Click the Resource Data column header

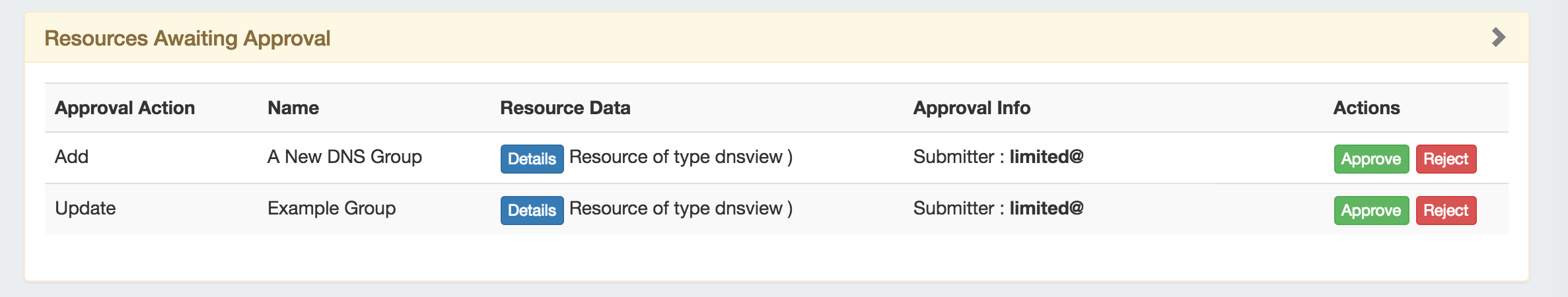pyautogui.click(x=565, y=108)
